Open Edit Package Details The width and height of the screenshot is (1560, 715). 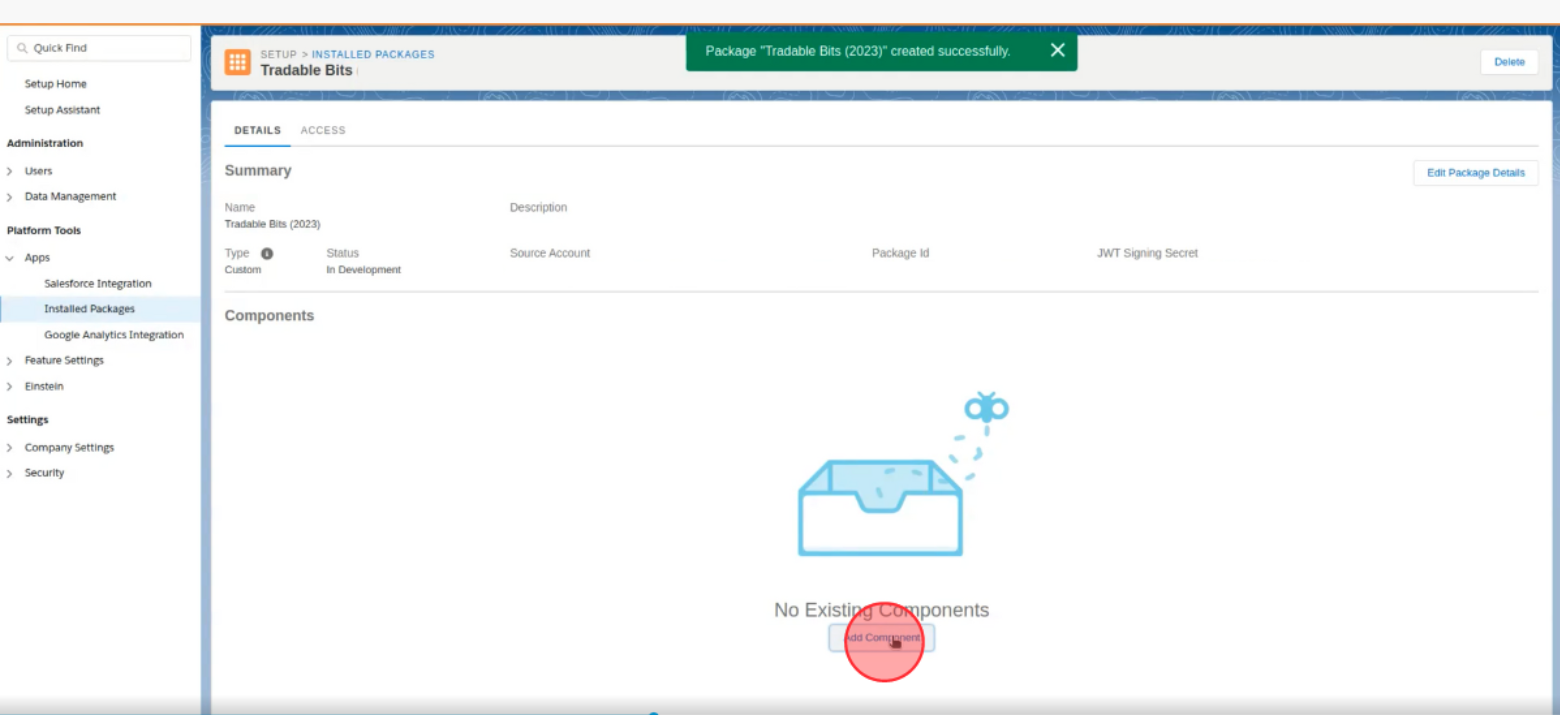point(1475,172)
